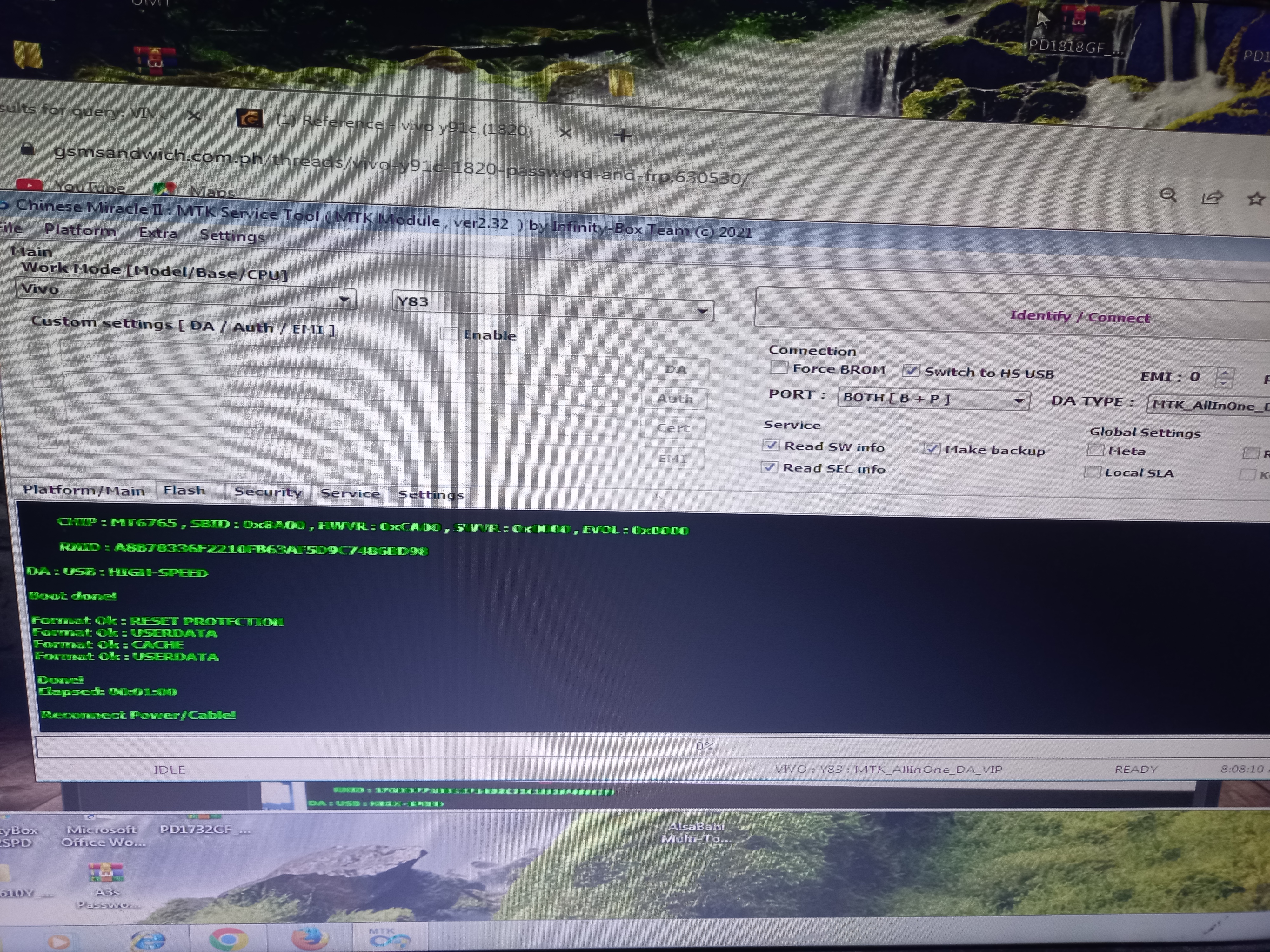Close the 'results for query: VIVO' tab
Screen dimensions: 1270x952
[194, 115]
